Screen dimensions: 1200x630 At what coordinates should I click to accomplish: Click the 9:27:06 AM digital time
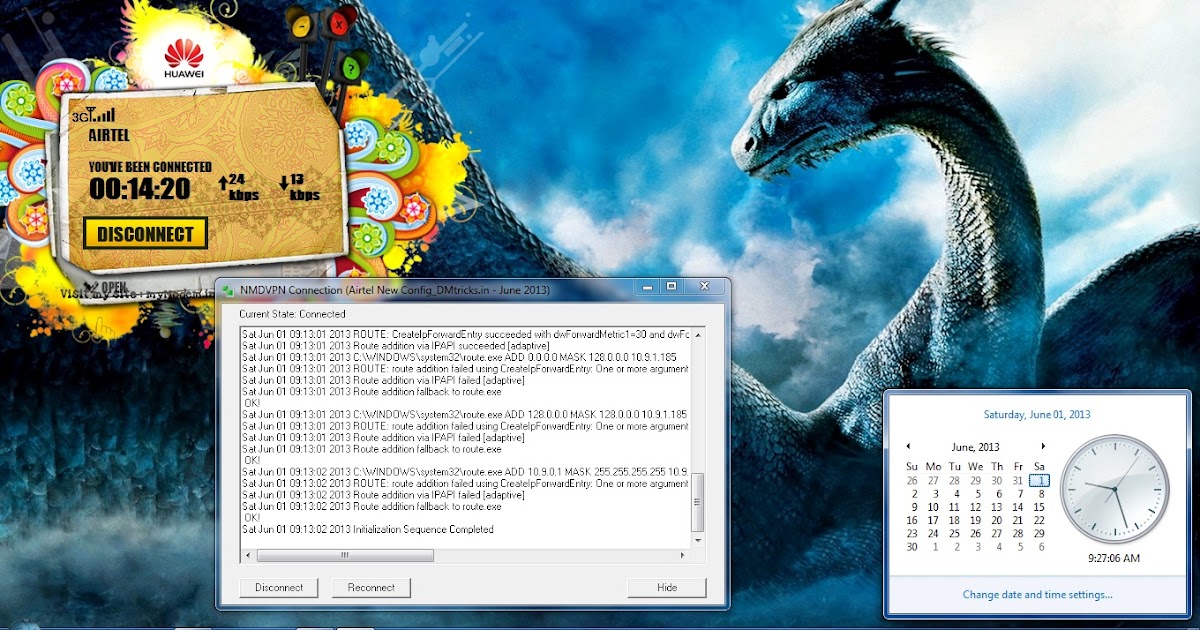[1113, 559]
